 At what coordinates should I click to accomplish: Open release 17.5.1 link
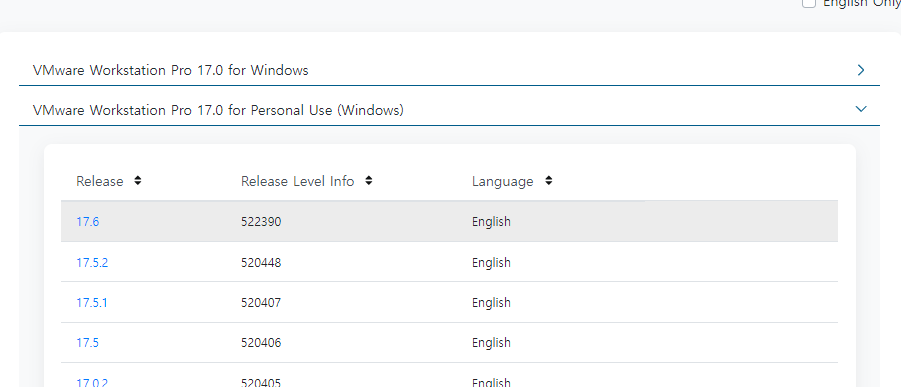[91, 302]
